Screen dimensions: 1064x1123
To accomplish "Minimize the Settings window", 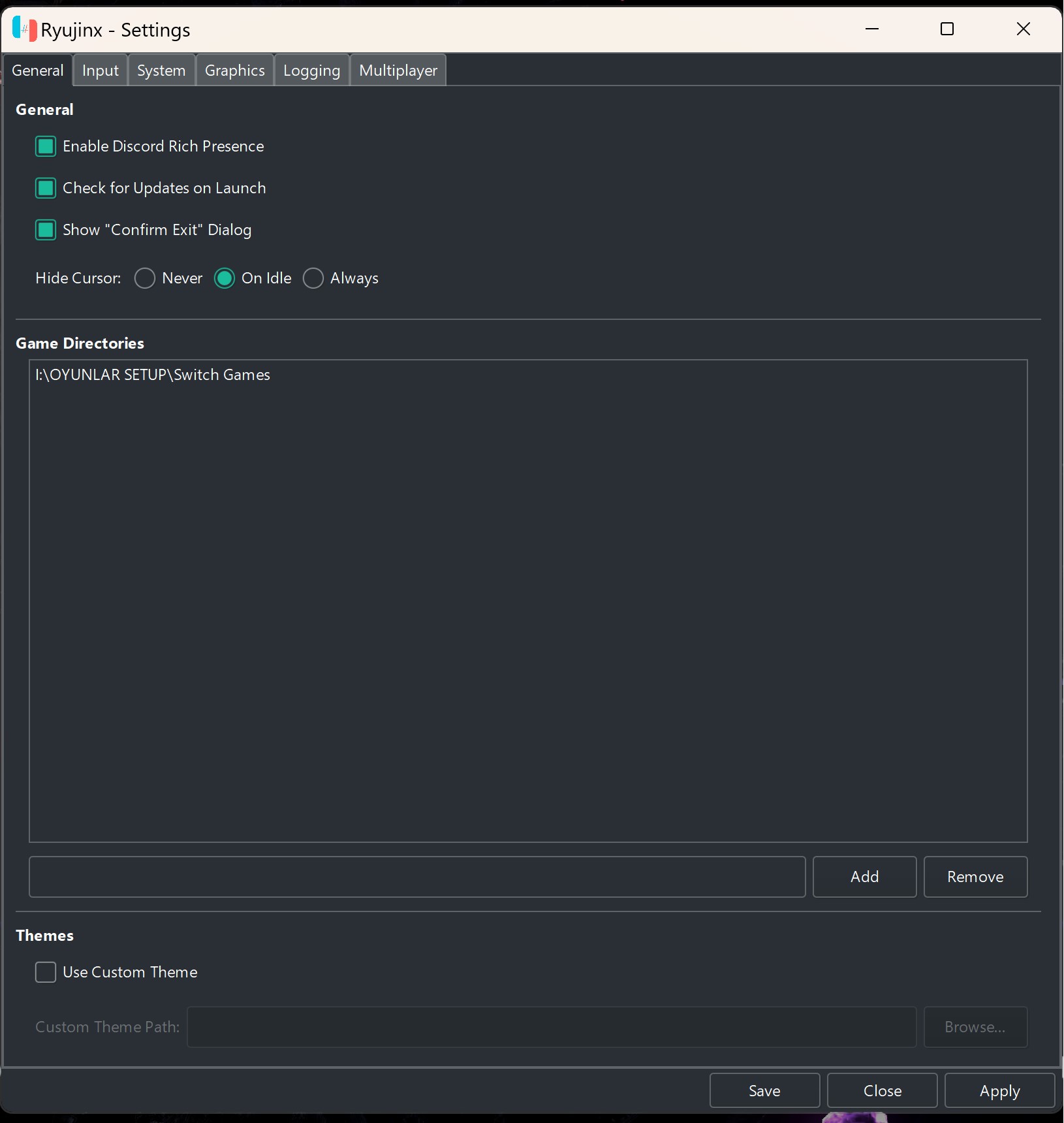I will [872, 29].
